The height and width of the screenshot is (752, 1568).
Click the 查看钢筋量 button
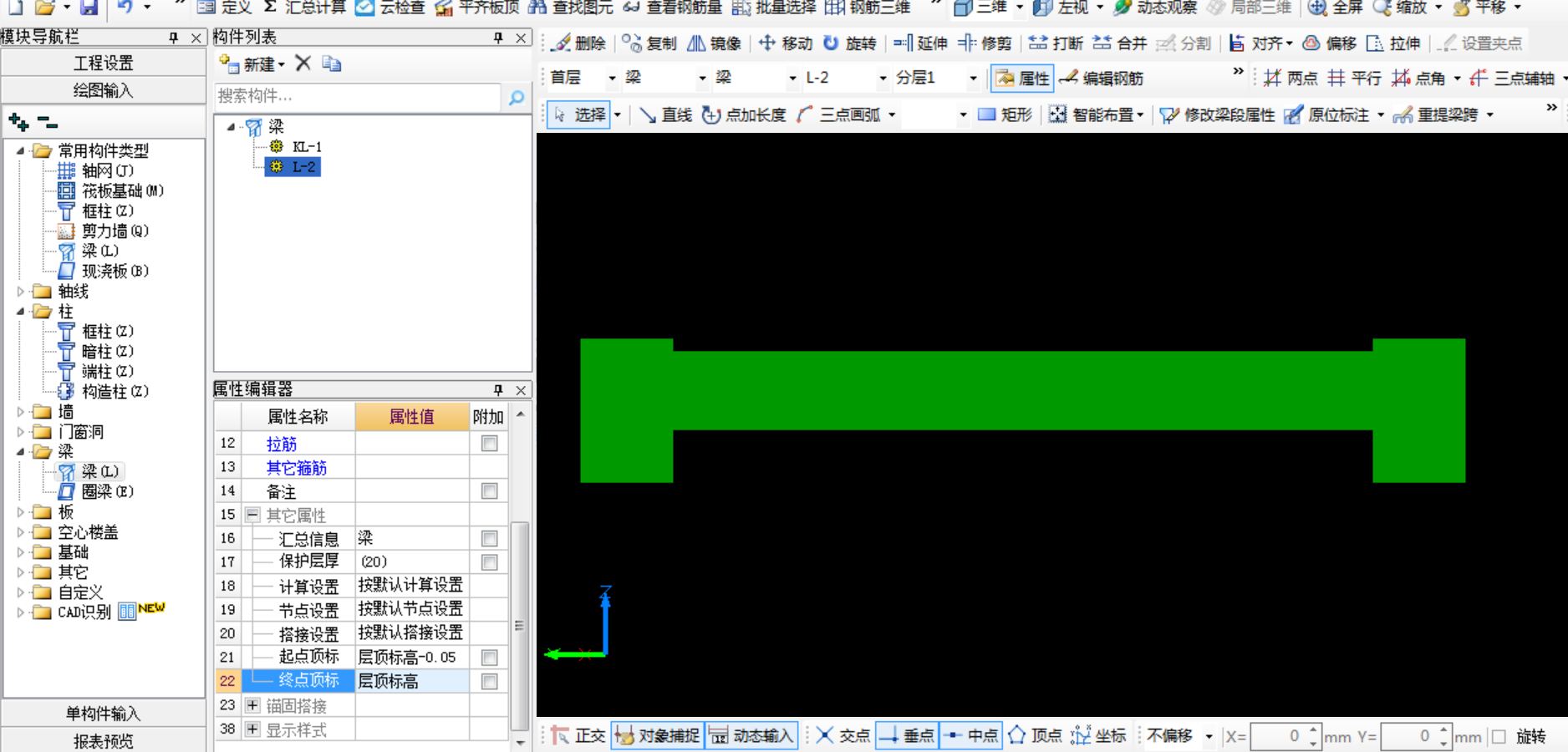(x=673, y=8)
